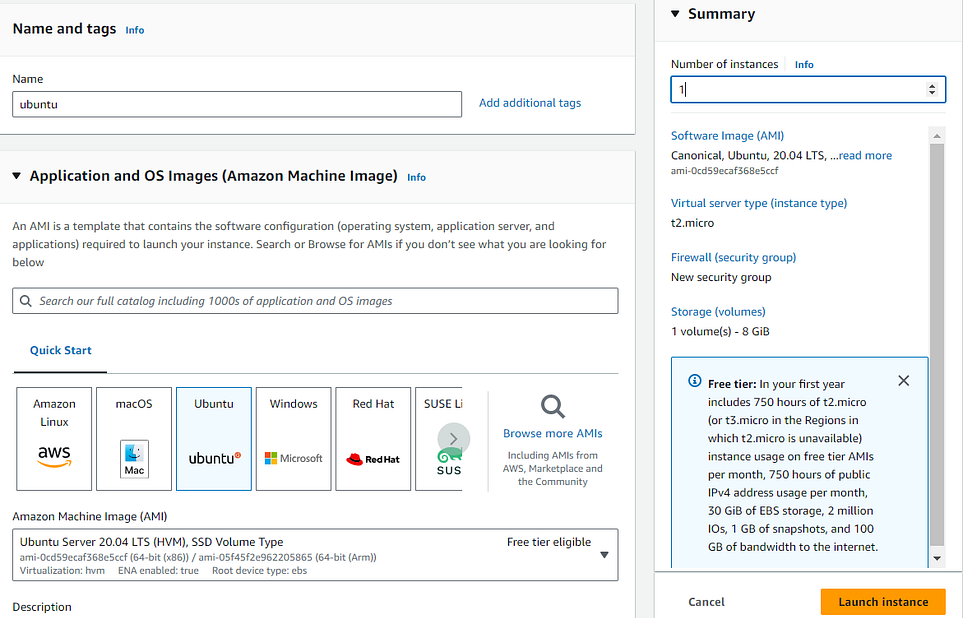Edit the instance Name field

click(x=237, y=104)
